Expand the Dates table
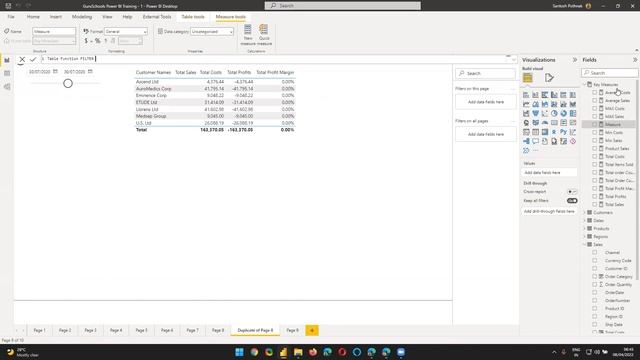The height and width of the screenshot is (360, 640). tap(584, 220)
